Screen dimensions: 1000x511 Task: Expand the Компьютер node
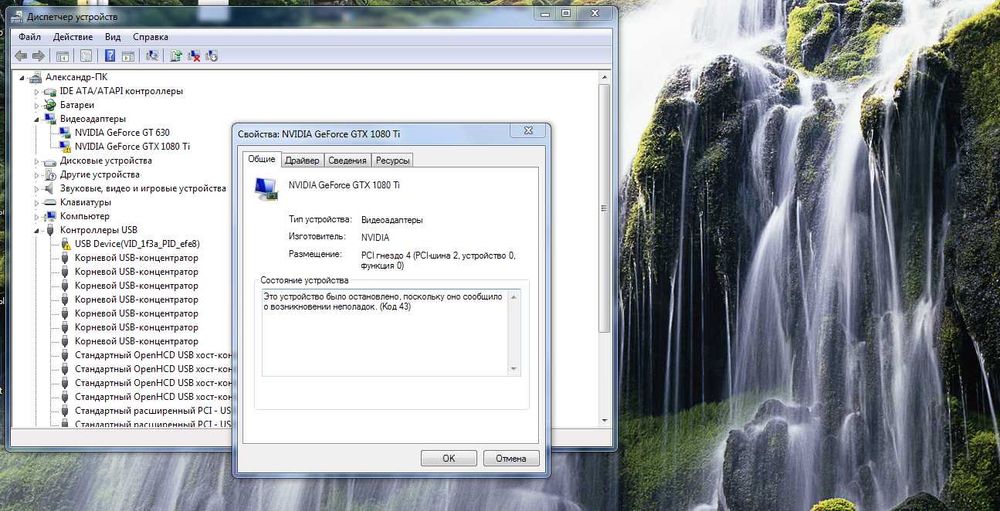tap(37, 217)
